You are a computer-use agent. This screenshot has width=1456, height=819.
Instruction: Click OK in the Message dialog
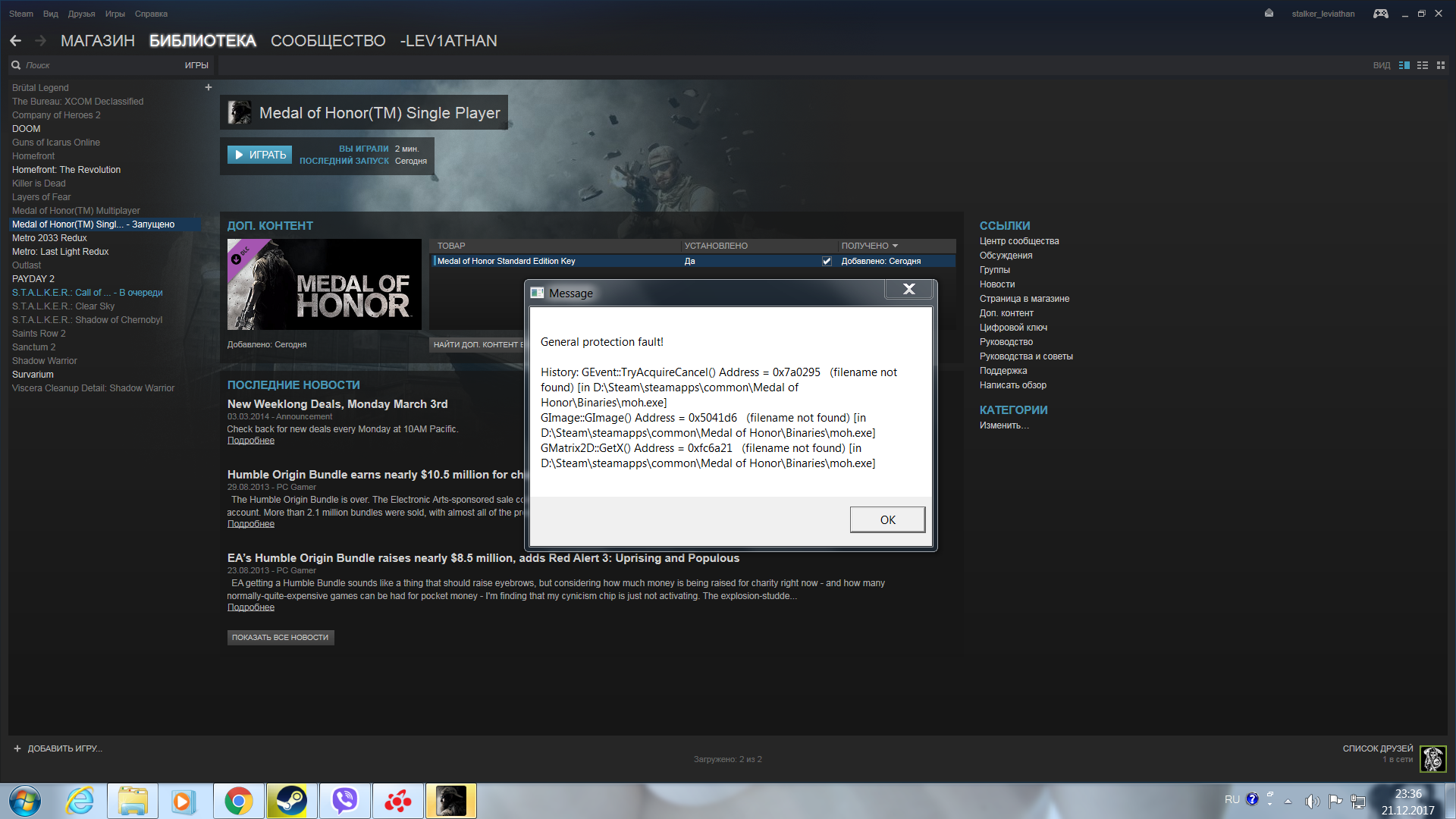pyautogui.click(x=887, y=519)
